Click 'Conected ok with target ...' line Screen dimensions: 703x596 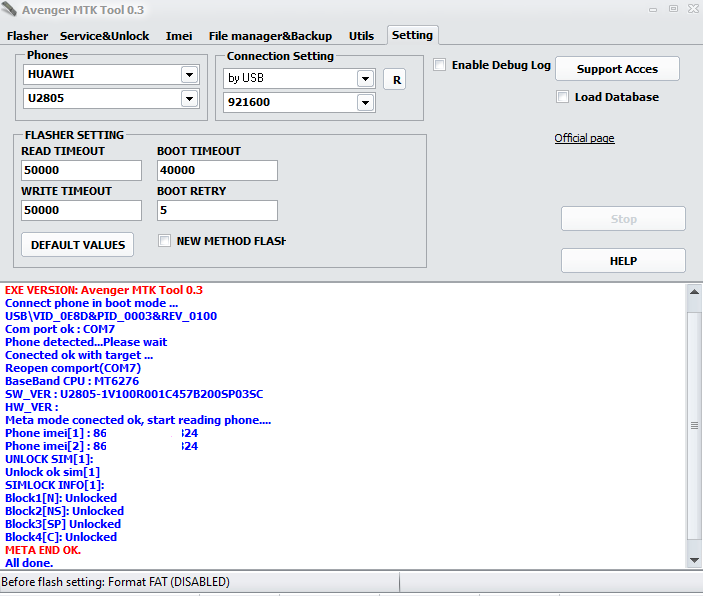pos(79,355)
